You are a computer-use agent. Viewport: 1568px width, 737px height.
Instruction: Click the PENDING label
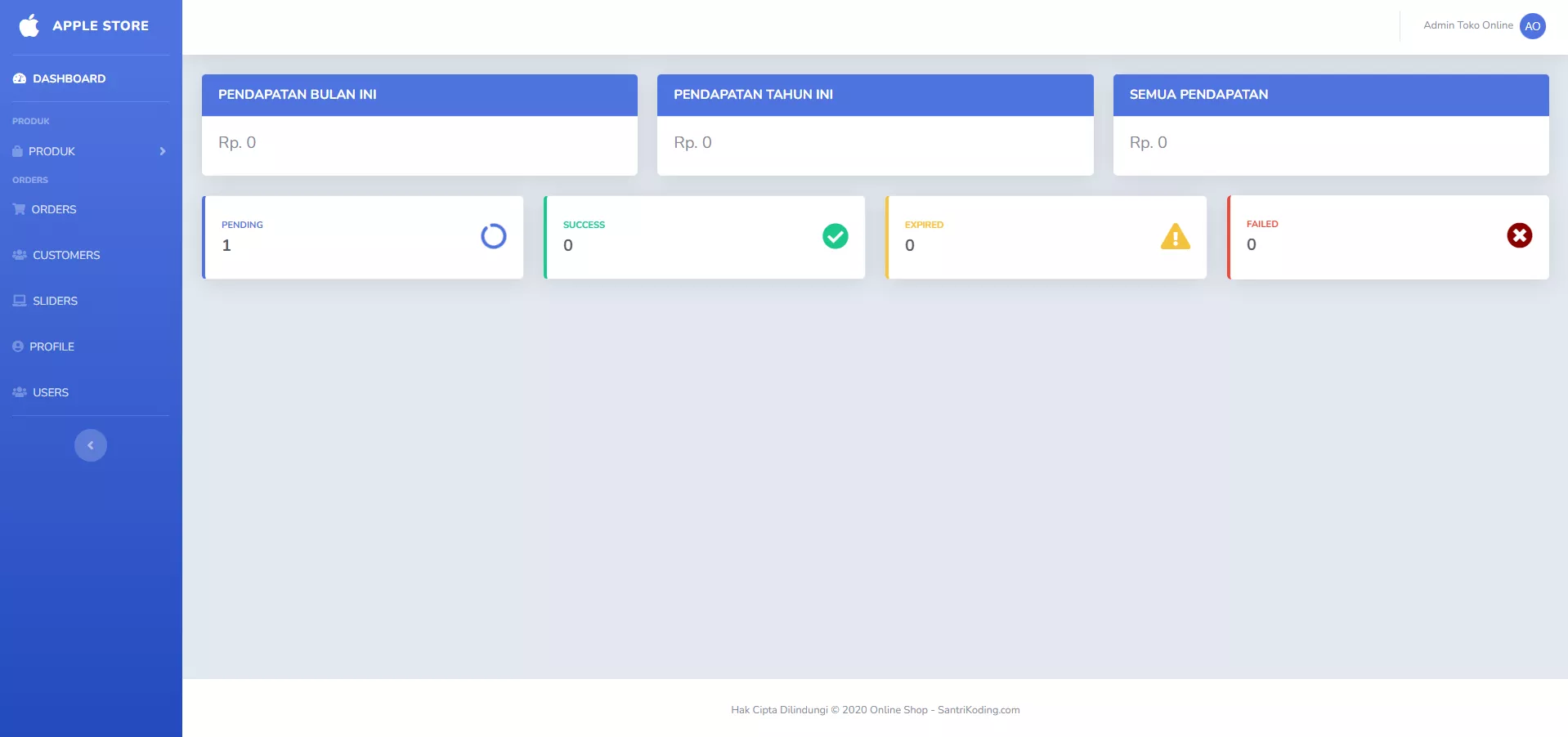[242, 225]
